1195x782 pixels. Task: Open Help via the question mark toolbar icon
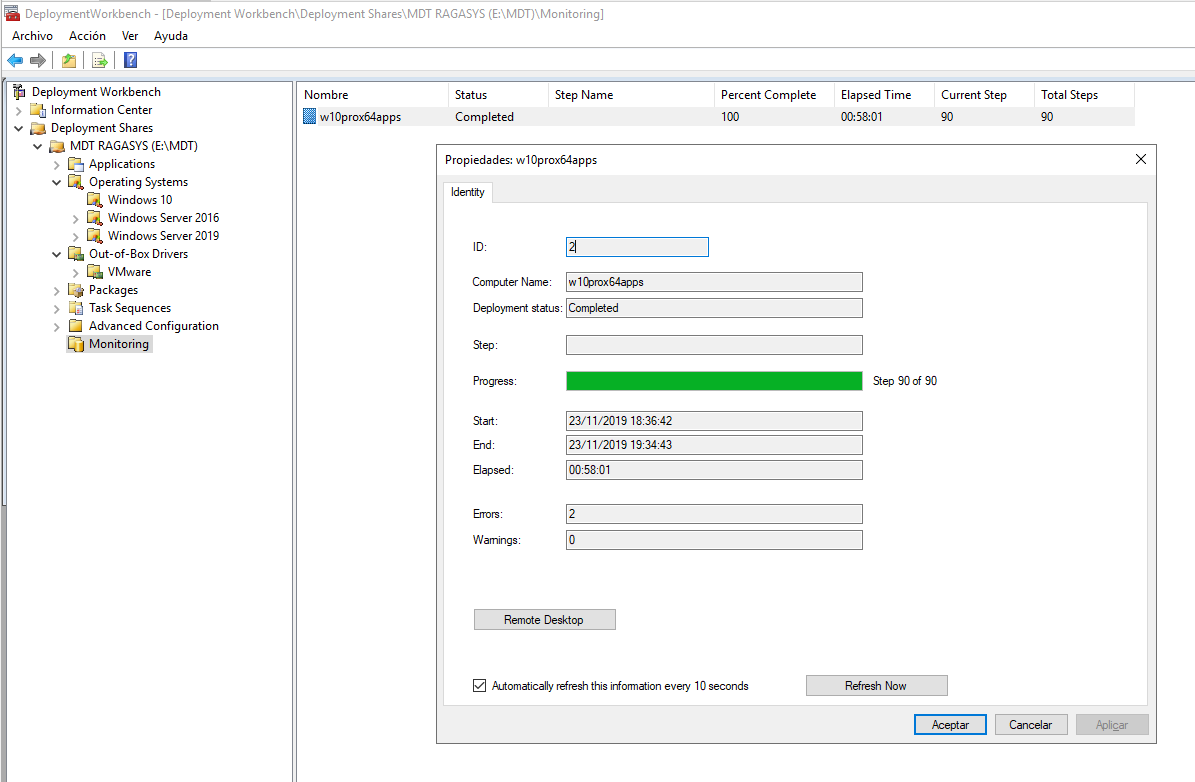point(130,60)
